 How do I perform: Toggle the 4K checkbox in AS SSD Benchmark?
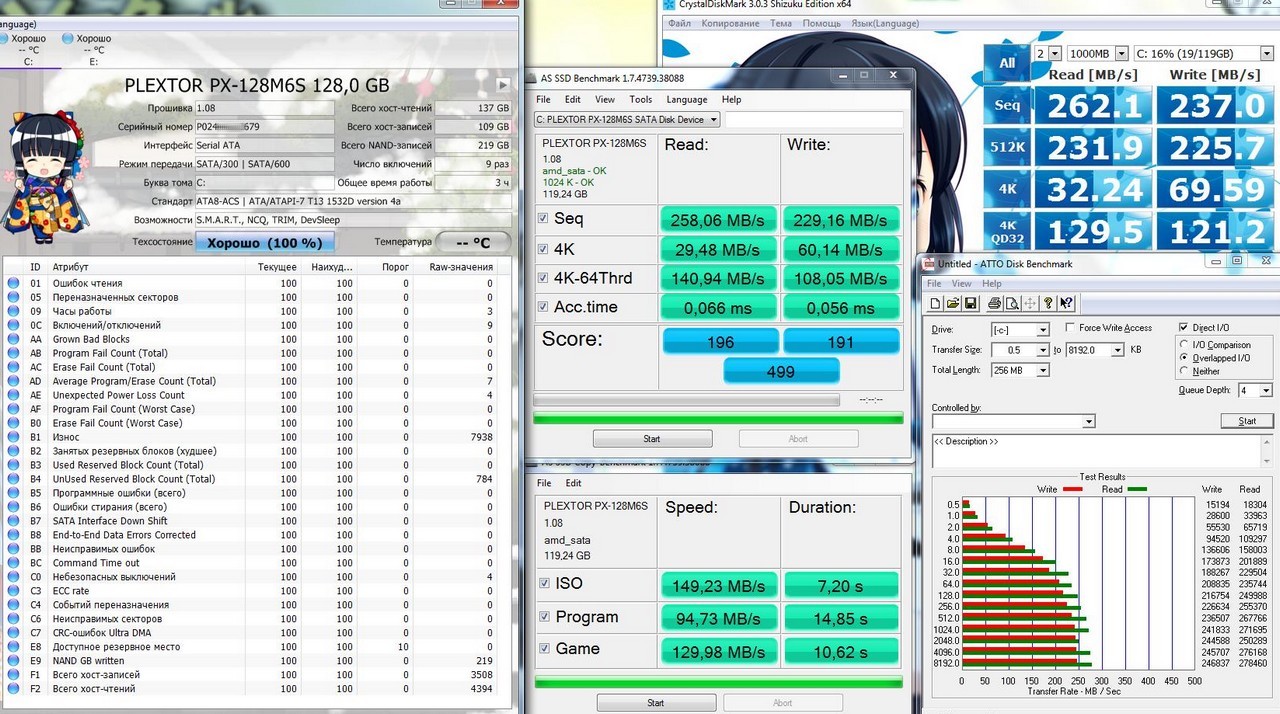point(543,249)
